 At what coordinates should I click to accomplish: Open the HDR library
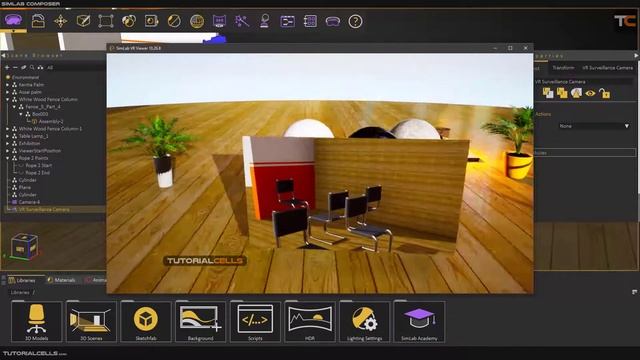coord(310,322)
